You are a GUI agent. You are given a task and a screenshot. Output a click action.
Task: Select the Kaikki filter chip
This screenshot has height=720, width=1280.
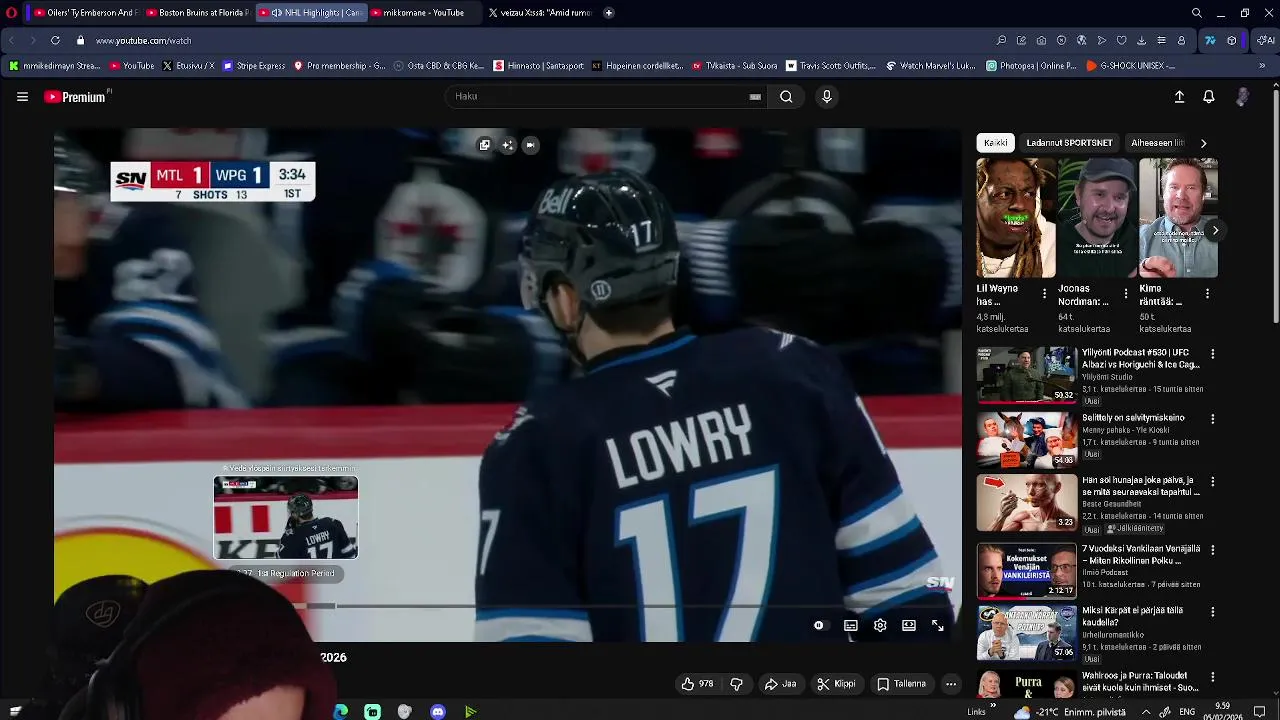point(996,143)
